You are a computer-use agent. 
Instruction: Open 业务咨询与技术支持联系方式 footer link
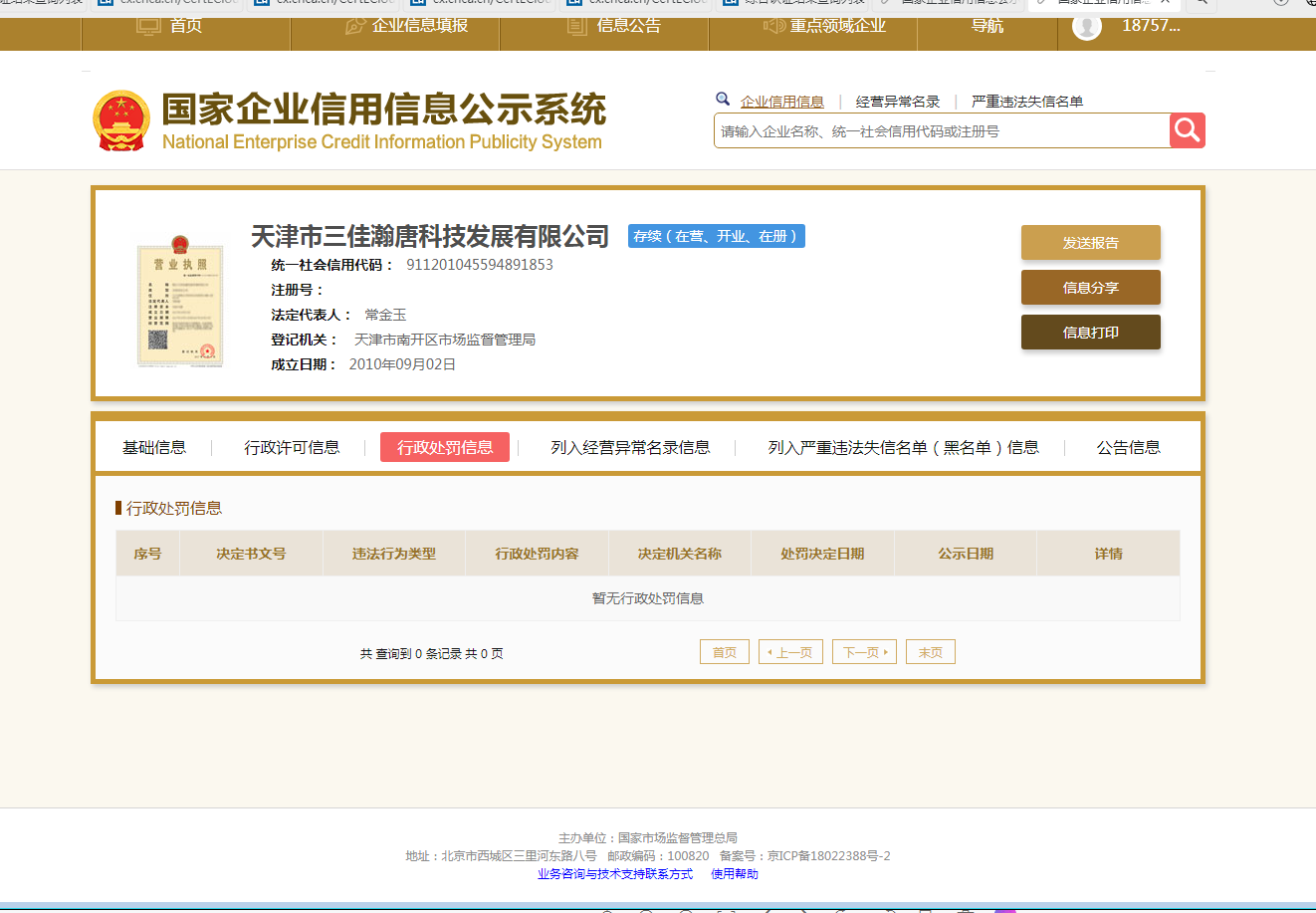[x=615, y=874]
